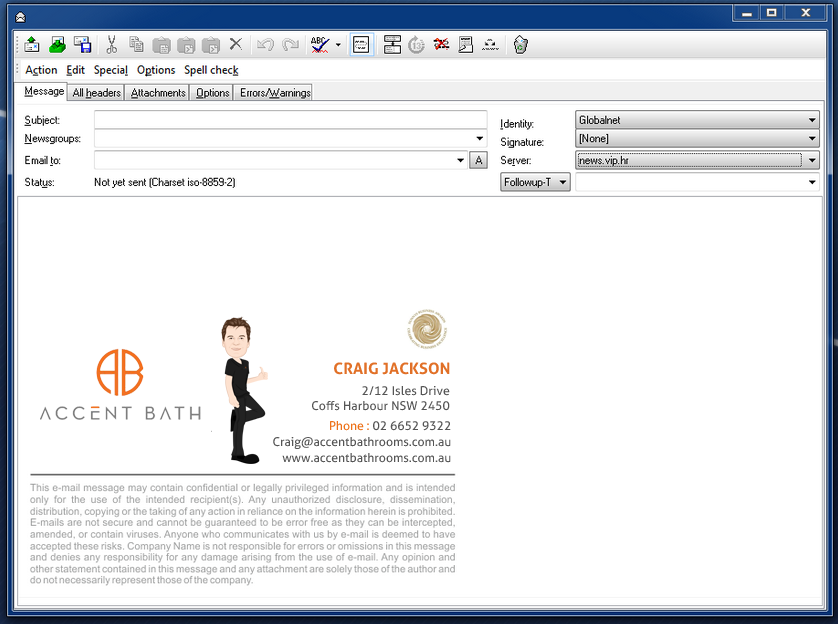Open the Special menu
The height and width of the screenshot is (624, 838).
coord(111,70)
